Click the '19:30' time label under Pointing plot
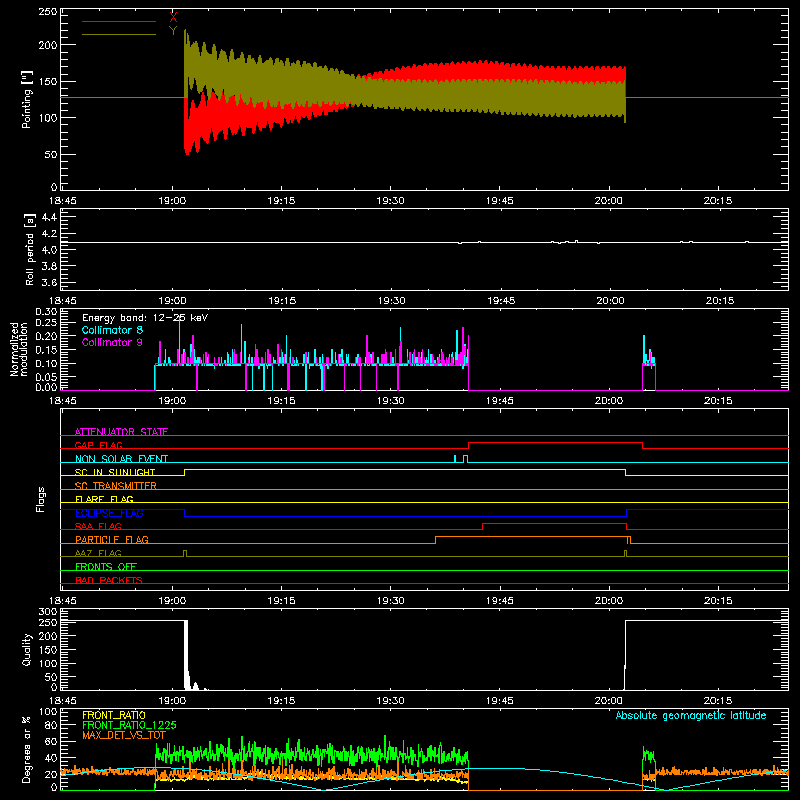This screenshot has height=800, width=800. point(390,201)
